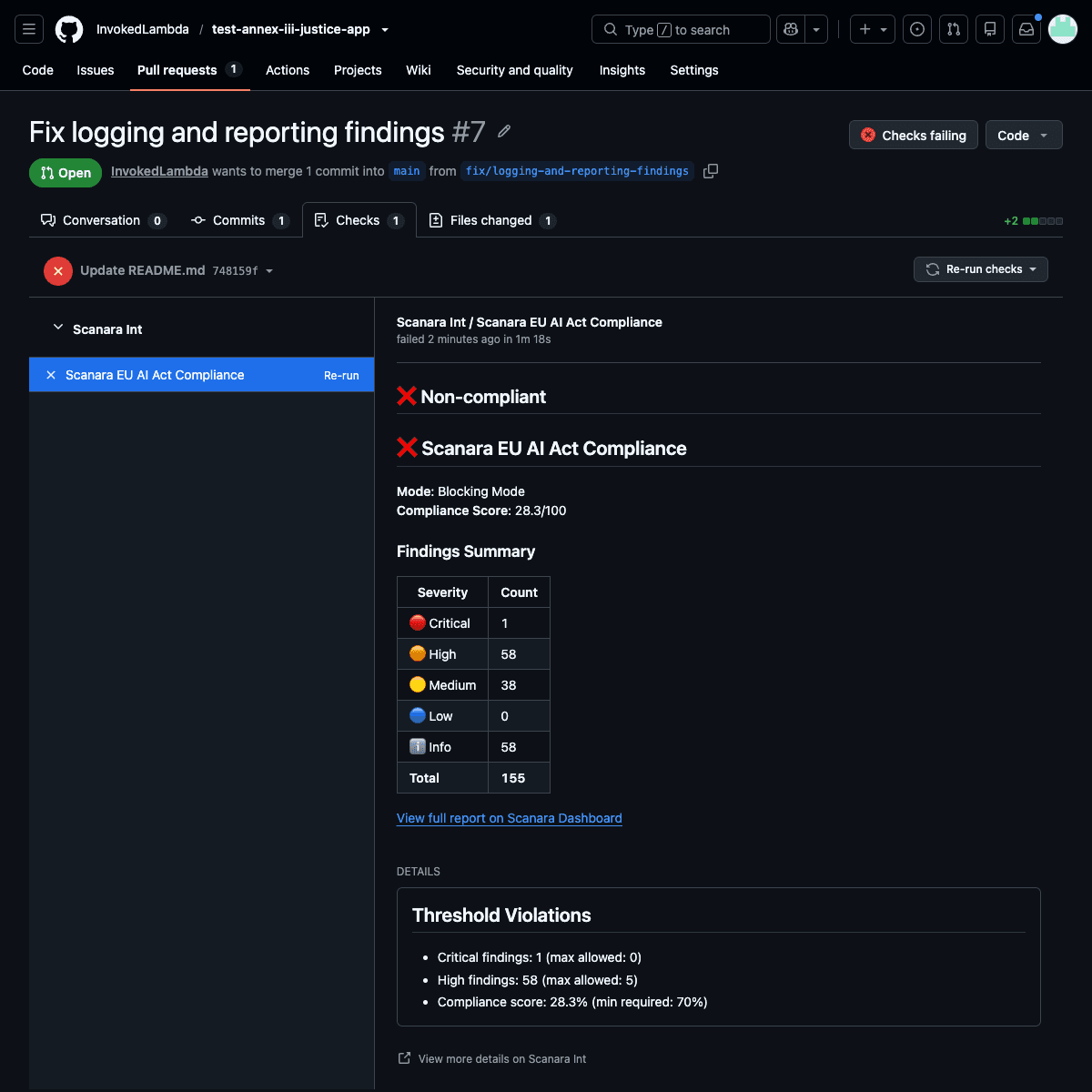Open InvokedLambda author profile link
This screenshot has height=1092, width=1092.
coord(159,171)
